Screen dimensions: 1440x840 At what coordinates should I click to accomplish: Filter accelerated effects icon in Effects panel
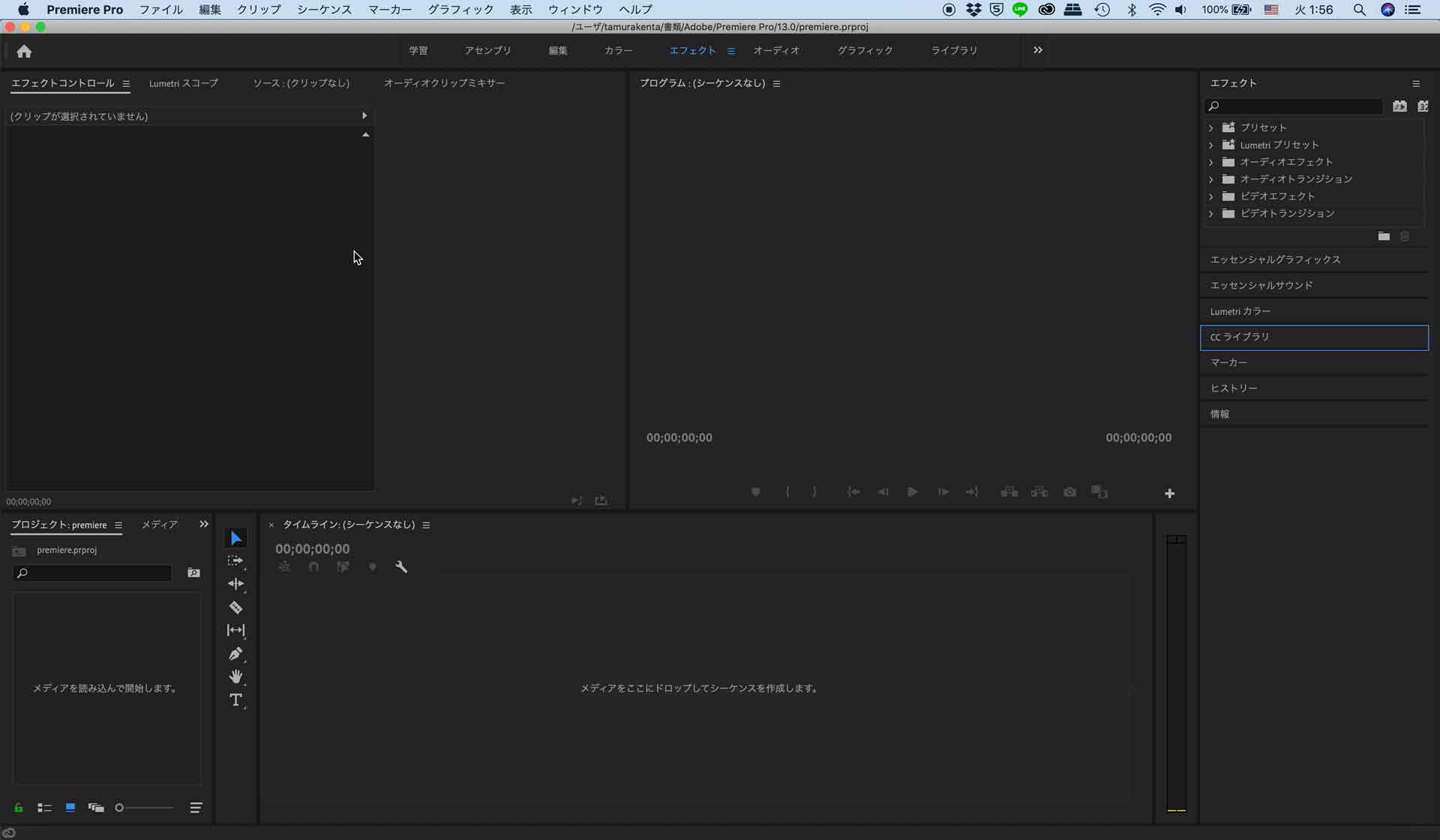[1399, 106]
